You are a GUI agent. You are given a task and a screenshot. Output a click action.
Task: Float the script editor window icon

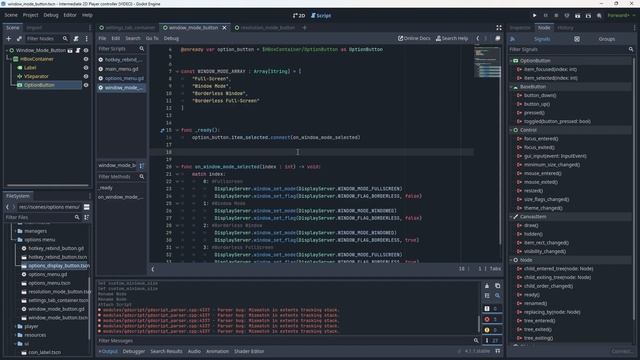coord(498,38)
